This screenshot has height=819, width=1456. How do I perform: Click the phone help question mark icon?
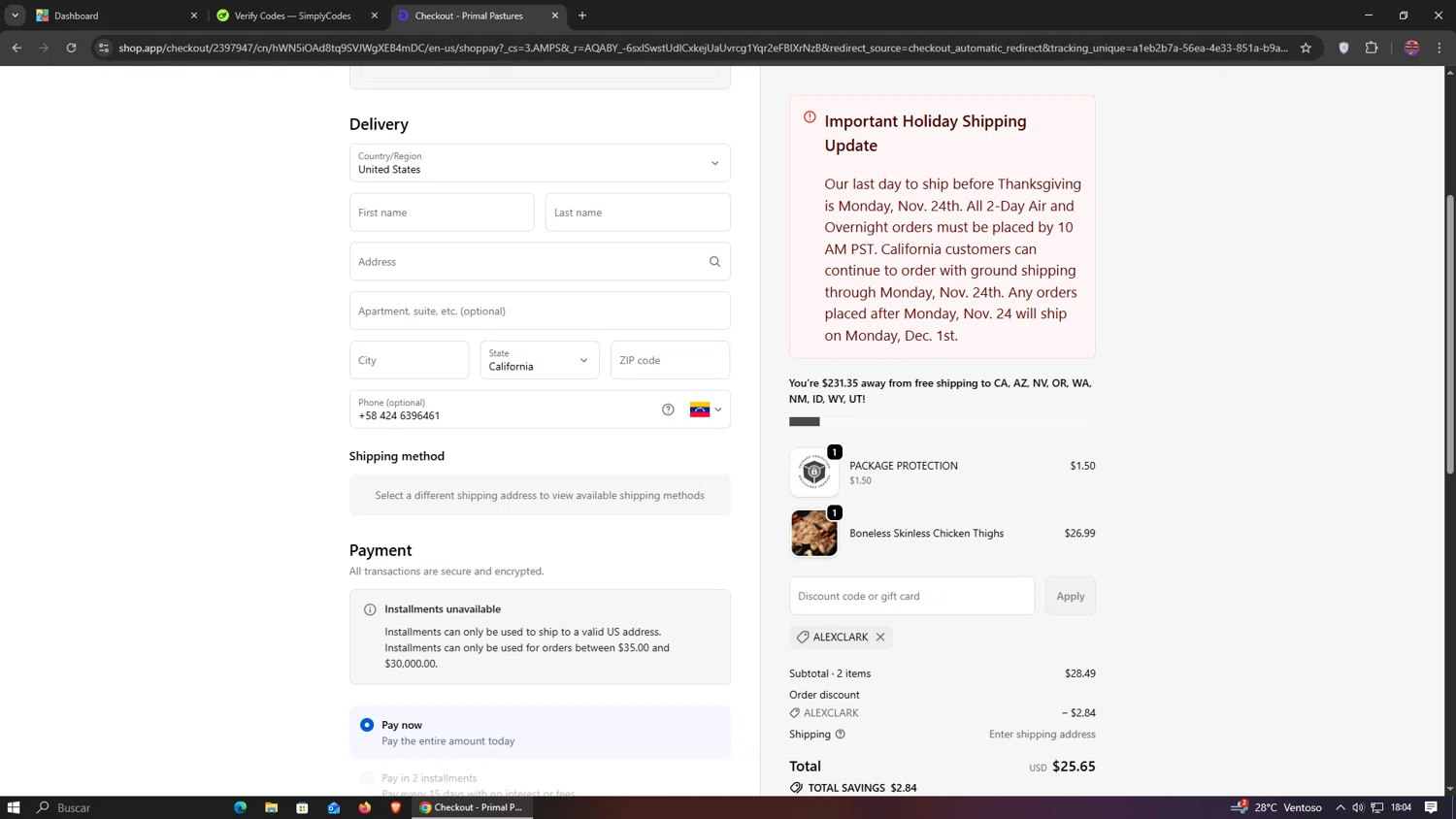[x=668, y=409]
